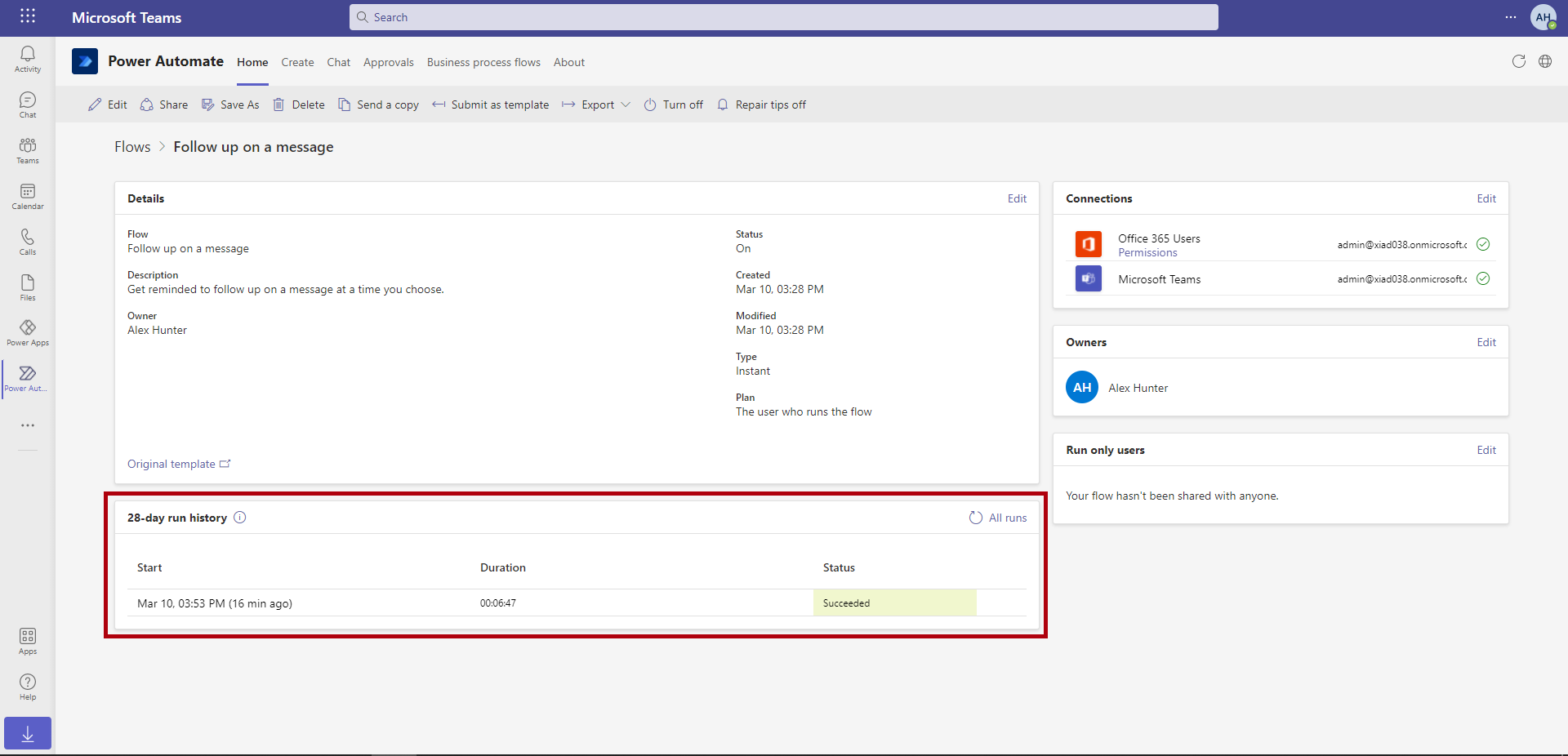
Task: Open Business process flows tab
Action: coord(483,62)
